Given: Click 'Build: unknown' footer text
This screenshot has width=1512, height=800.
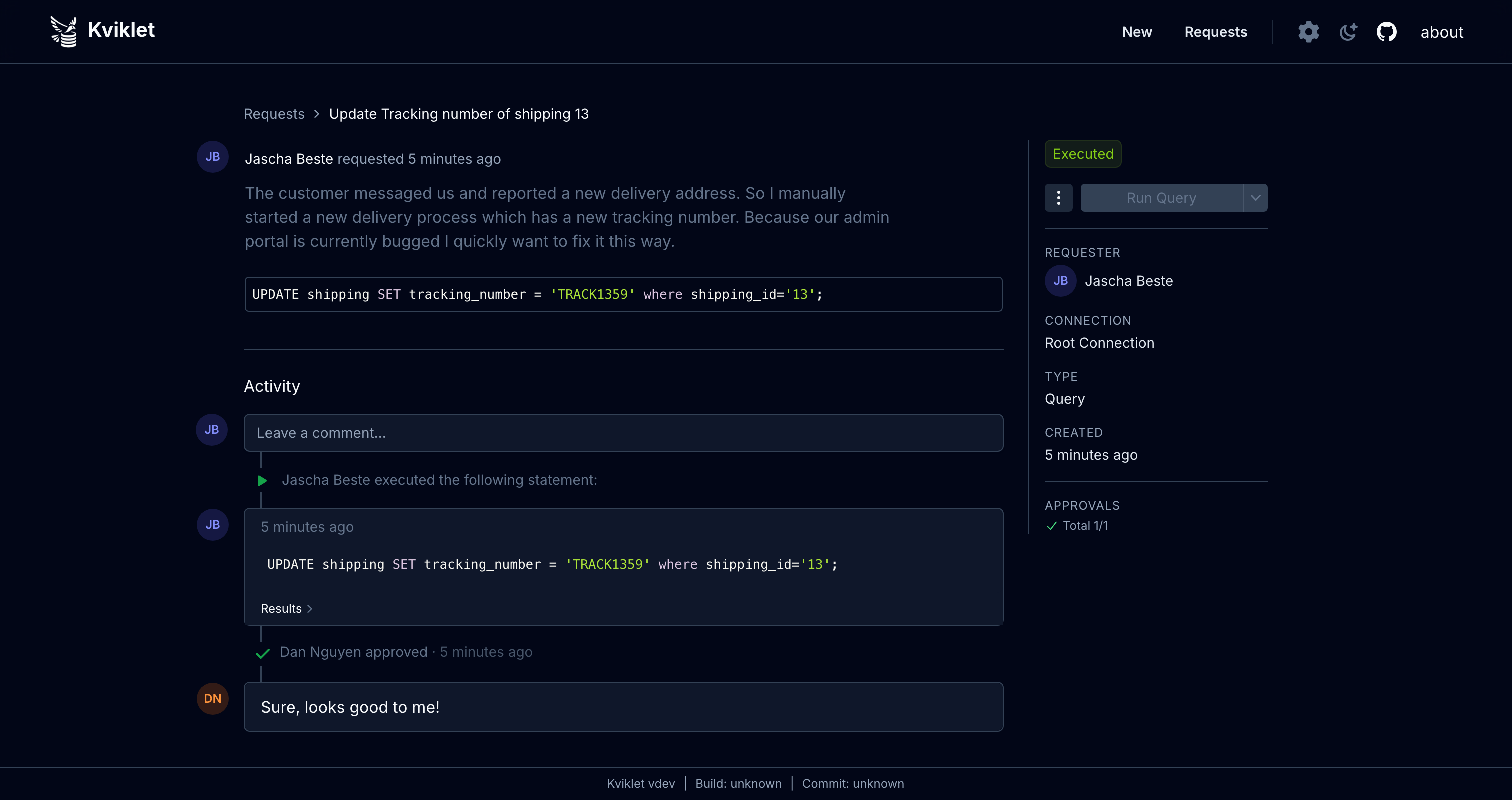Looking at the screenshot, I should tap(738, 783).
